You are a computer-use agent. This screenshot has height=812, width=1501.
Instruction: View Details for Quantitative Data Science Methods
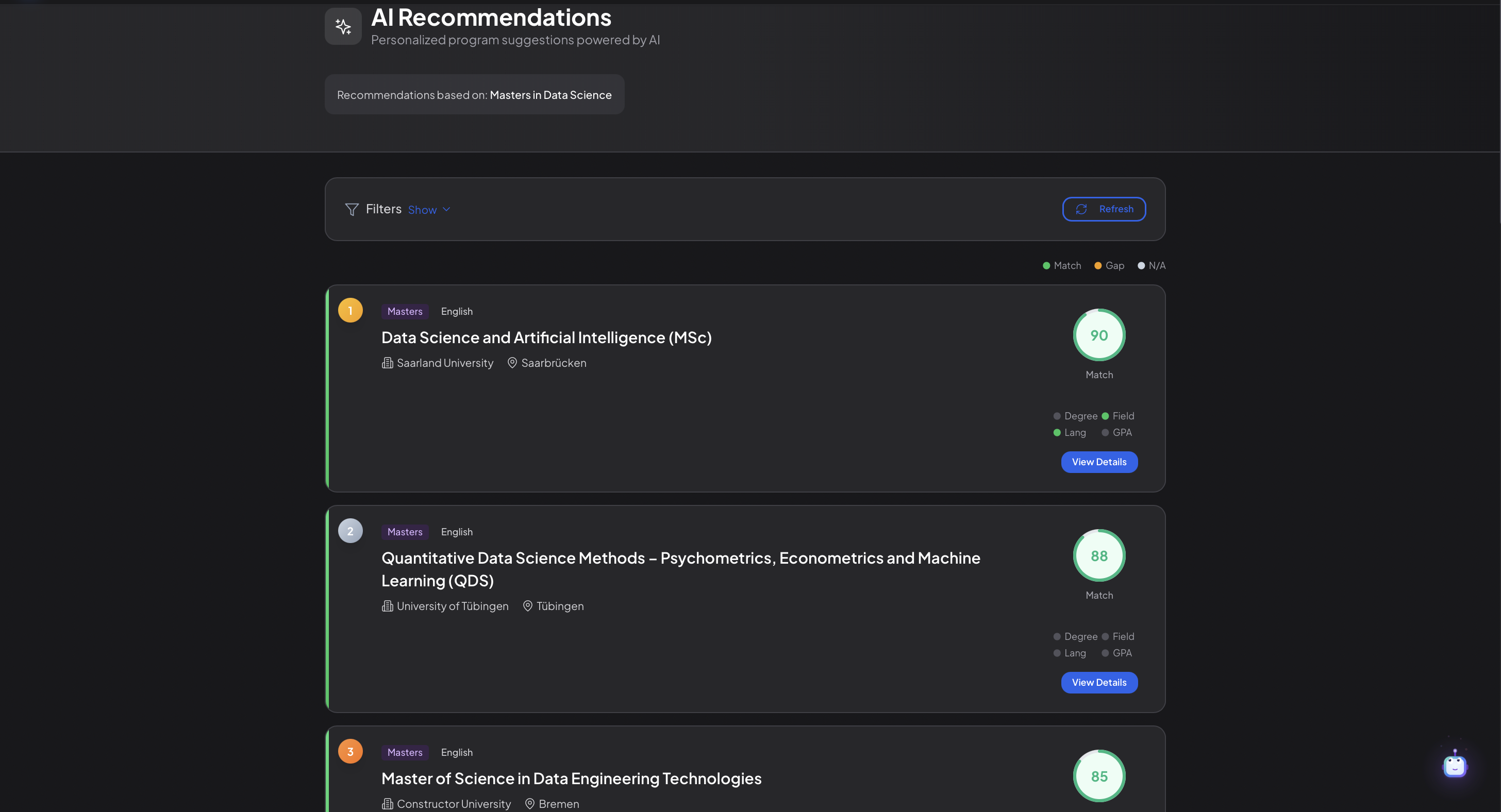point(1098,682)
